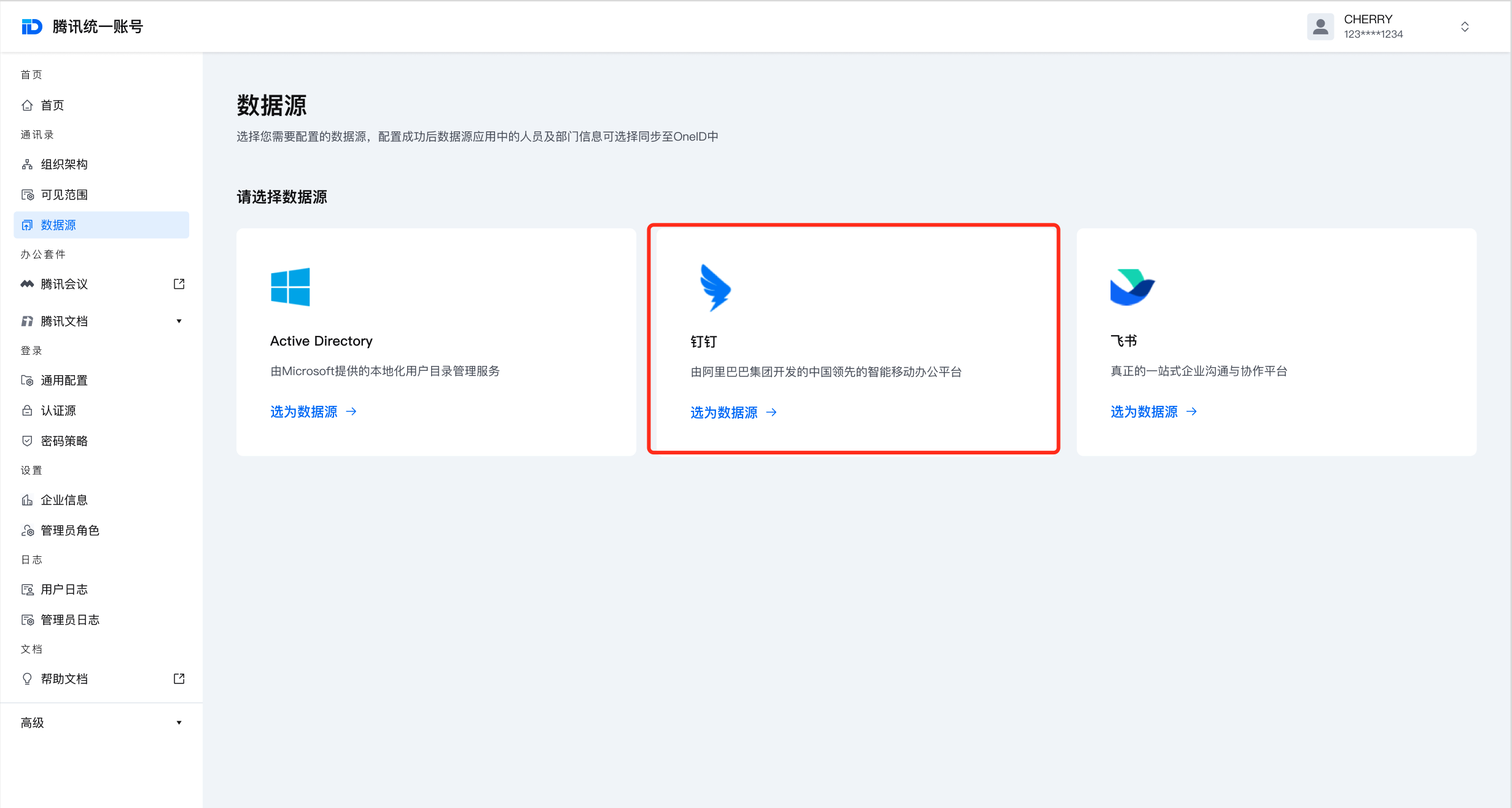Viewport: 1512px width, 808px height.
Task: Click the 高级 section label
Action: pos(33,723)
